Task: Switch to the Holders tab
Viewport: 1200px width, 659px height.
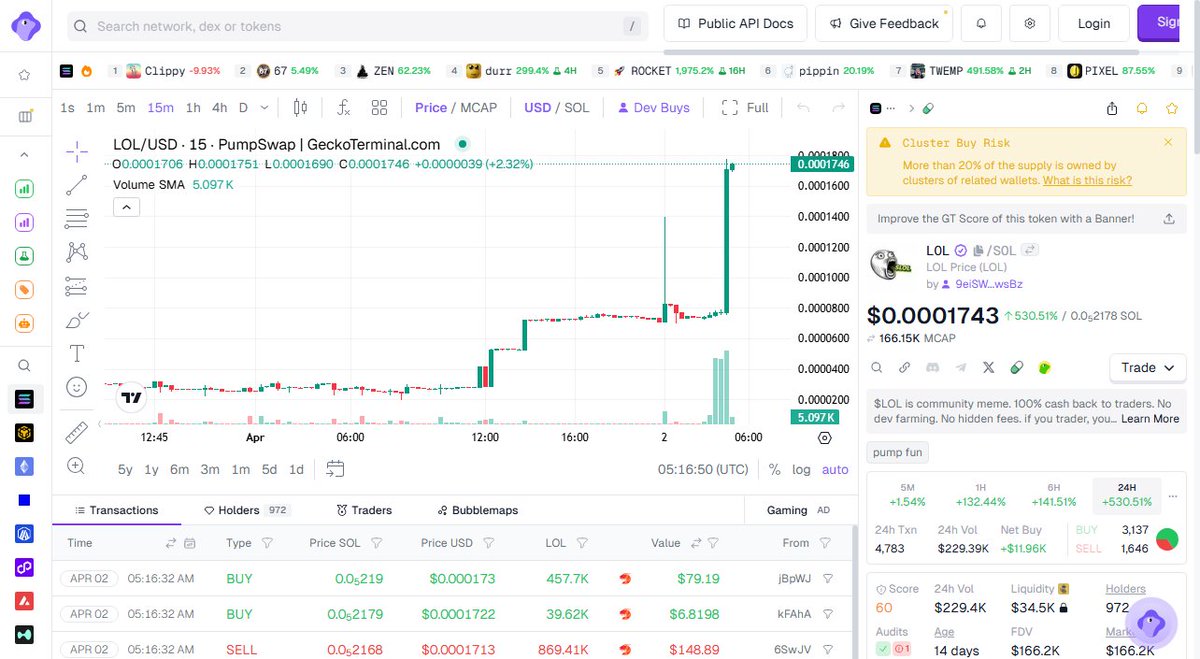Action: 246,510
